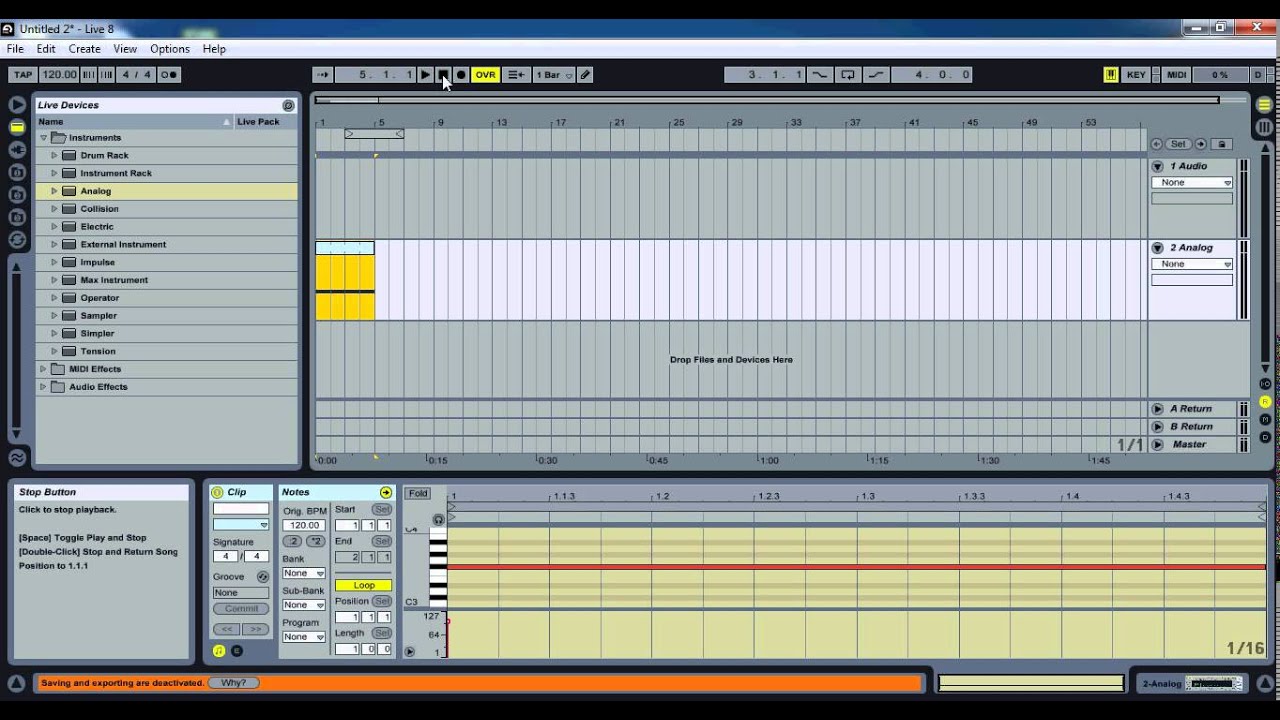Image resolution: width=1280 pixels, height=720 pixels.
Task: Show the In/Out section I-O icon
Action: pyautogui.click(x=1265, y=384)
